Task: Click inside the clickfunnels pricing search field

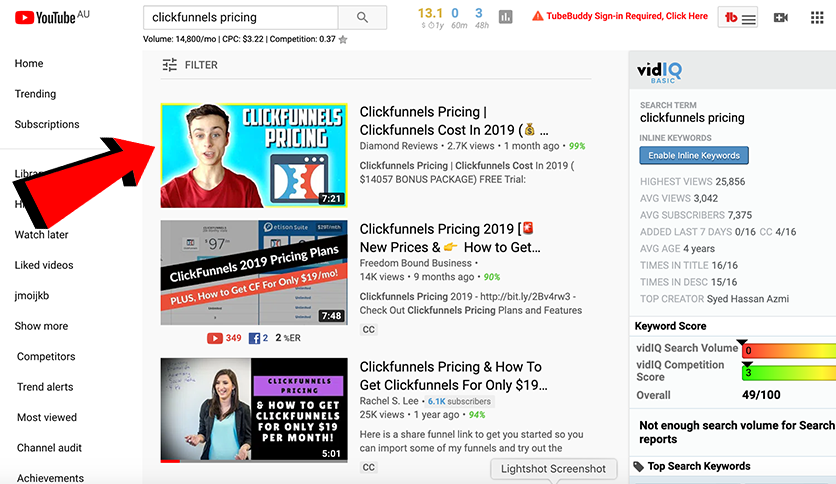Action: click(240, 18)
